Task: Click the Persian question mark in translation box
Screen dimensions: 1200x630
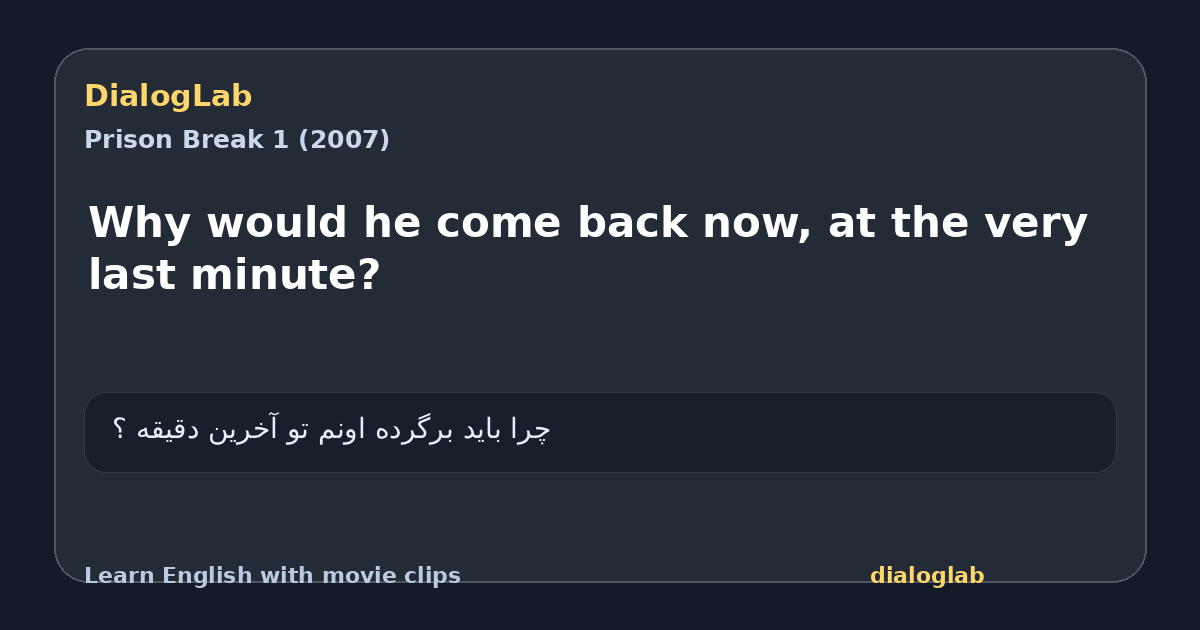Action: pyautogui.click(x=119, y=430)
